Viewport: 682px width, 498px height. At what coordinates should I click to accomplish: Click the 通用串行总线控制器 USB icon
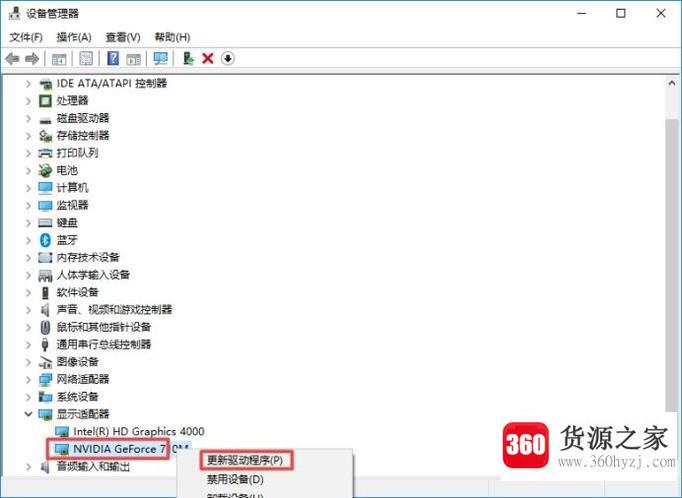[45, 344]
